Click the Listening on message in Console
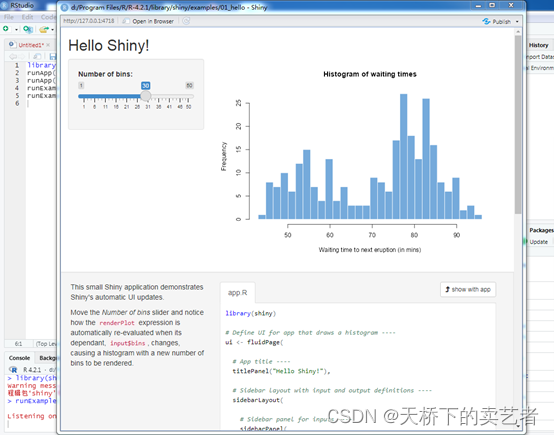554x435 pixels. 32,416
